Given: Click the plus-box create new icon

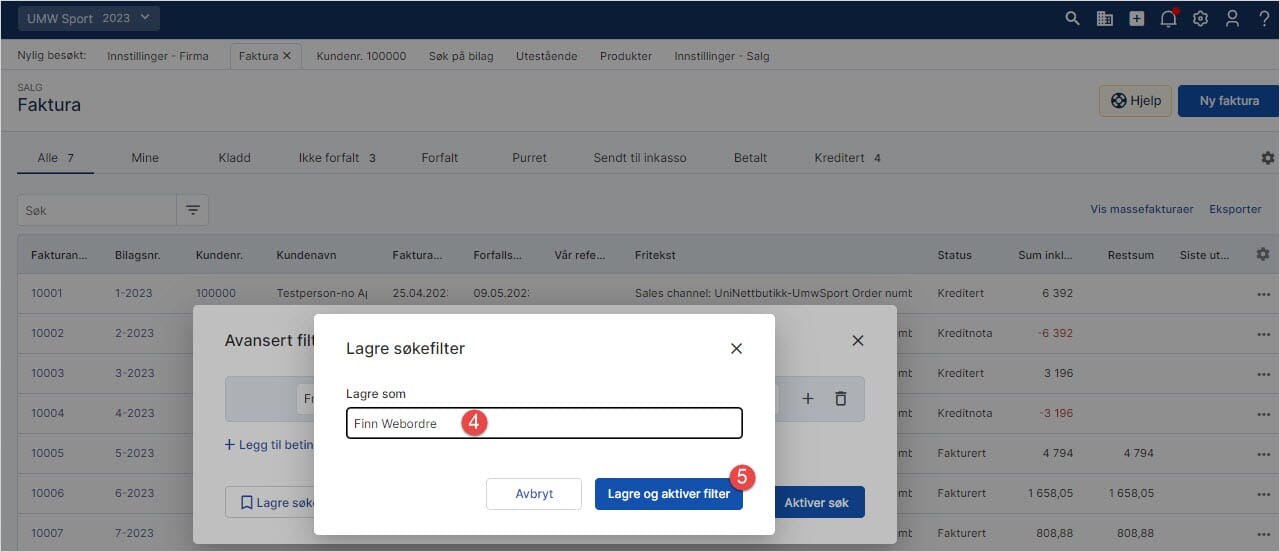Looking at the screenshot, I should 1137,18.
